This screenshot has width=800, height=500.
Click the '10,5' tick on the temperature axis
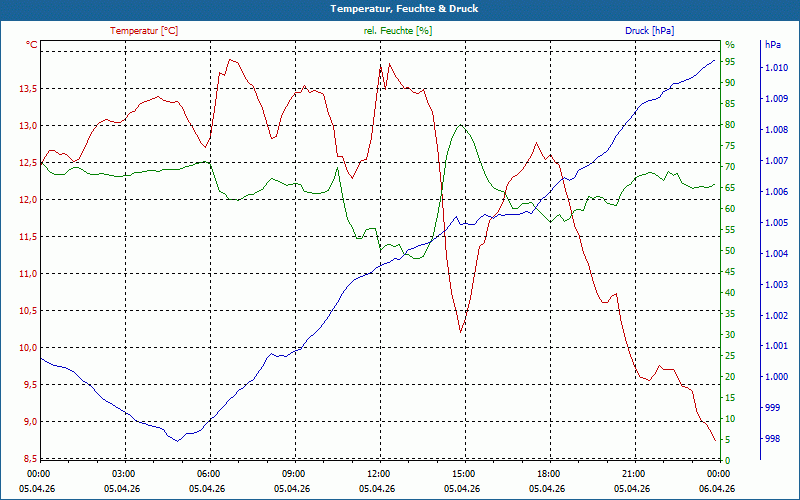(28, 311)
